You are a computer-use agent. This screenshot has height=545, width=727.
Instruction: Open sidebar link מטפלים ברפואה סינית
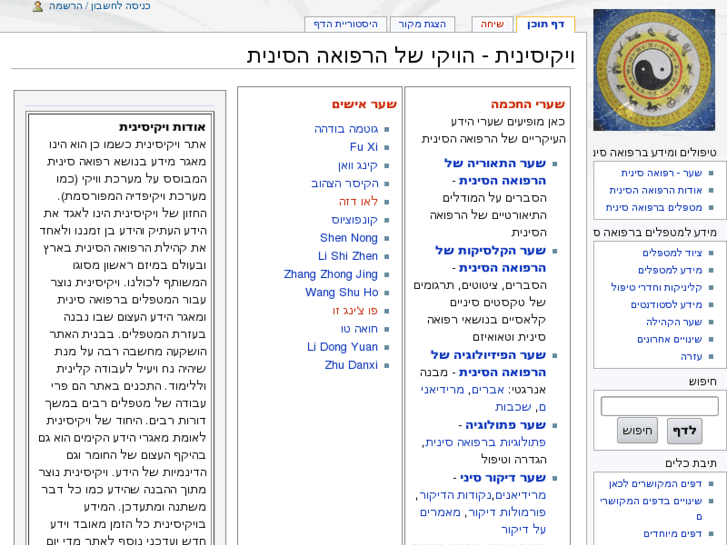point(654,207)
